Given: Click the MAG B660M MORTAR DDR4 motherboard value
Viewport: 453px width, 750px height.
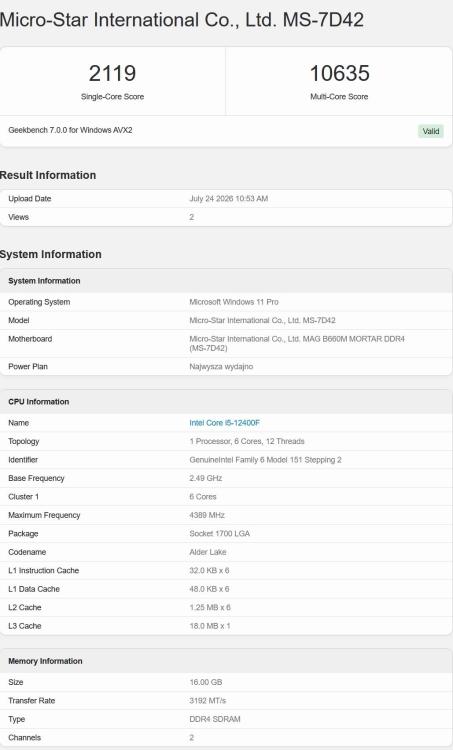Looking at the screenshot, I should pos(297,343).
